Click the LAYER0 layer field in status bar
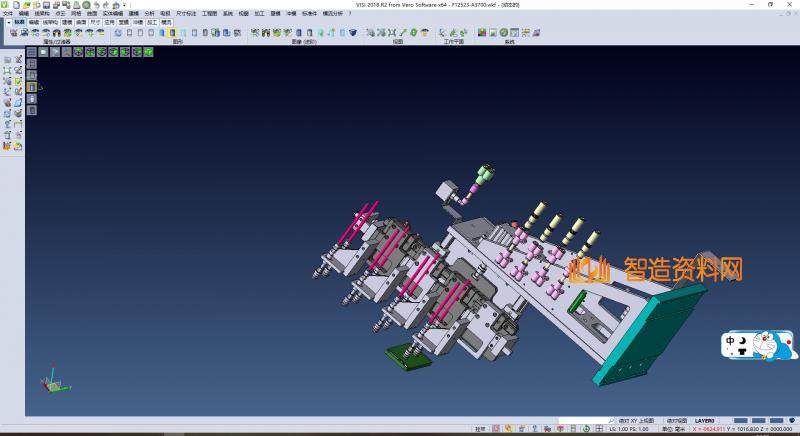The image size is (800, 436). 705,421
